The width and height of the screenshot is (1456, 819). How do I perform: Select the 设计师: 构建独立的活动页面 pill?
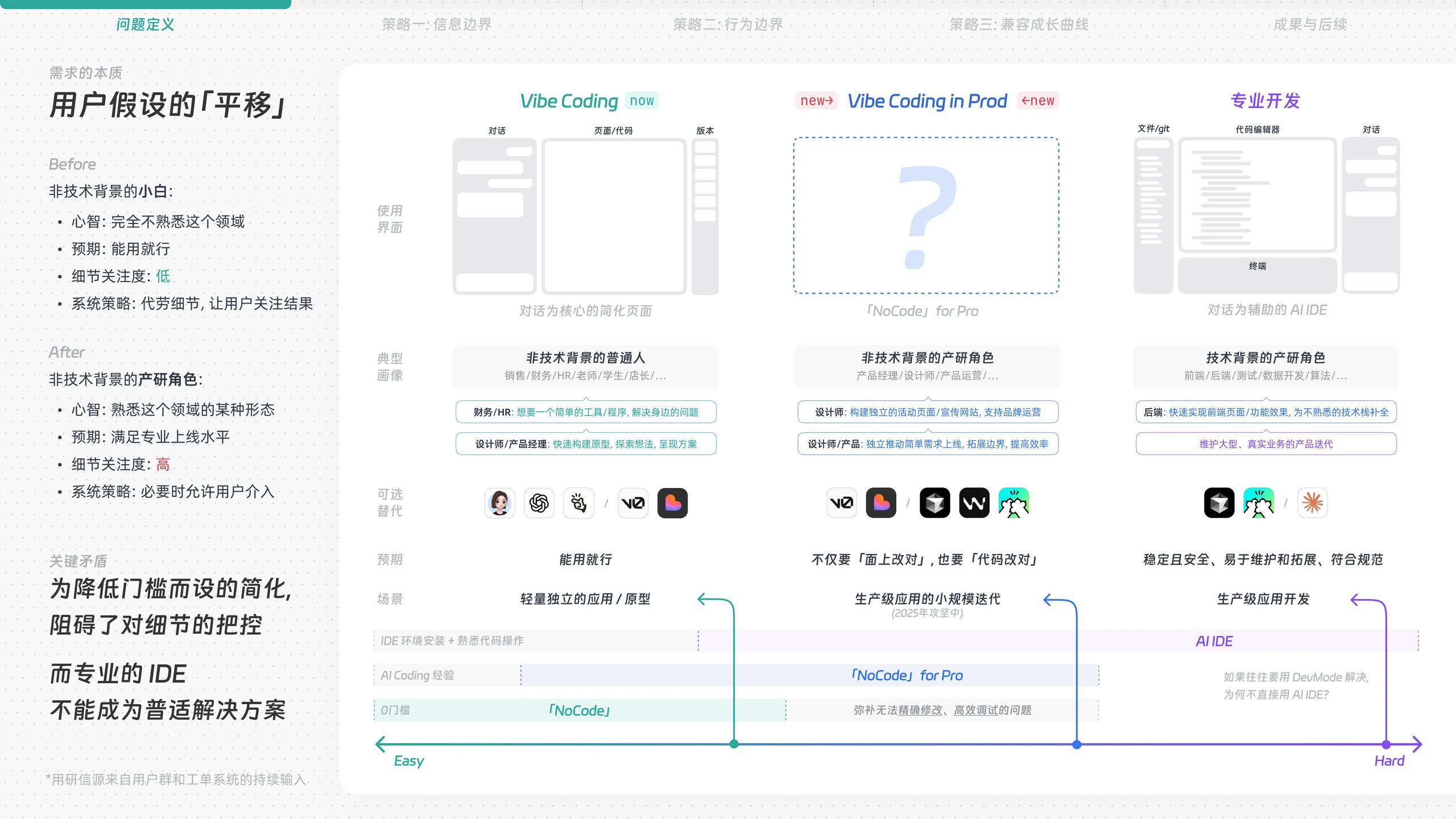(x=928, y=412)
